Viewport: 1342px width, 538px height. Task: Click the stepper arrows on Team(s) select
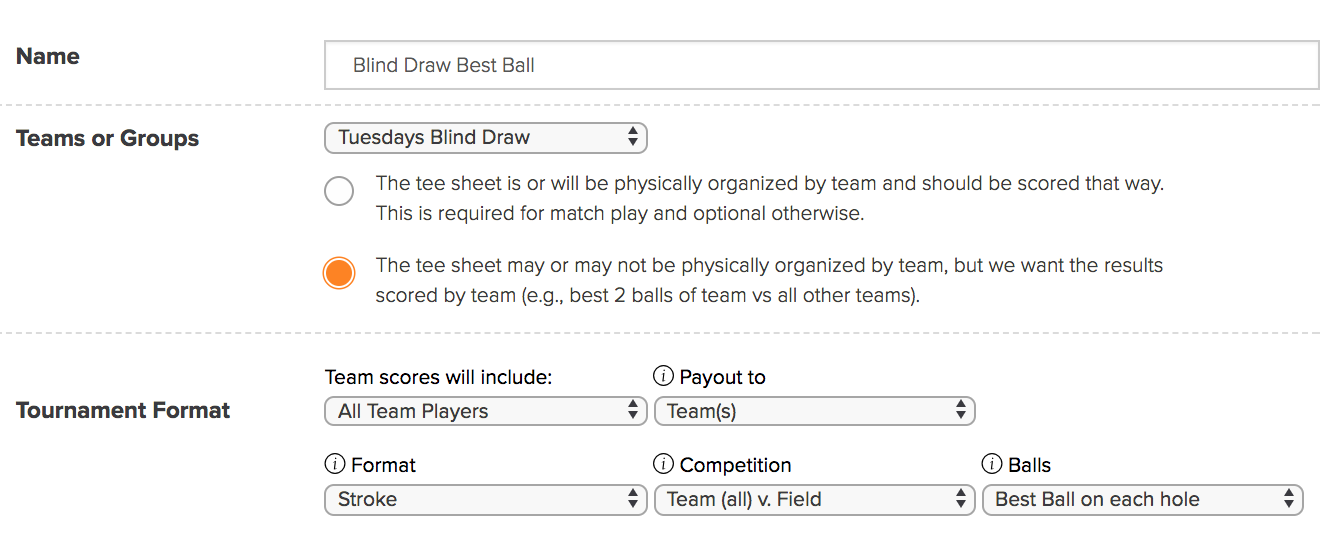960,411
